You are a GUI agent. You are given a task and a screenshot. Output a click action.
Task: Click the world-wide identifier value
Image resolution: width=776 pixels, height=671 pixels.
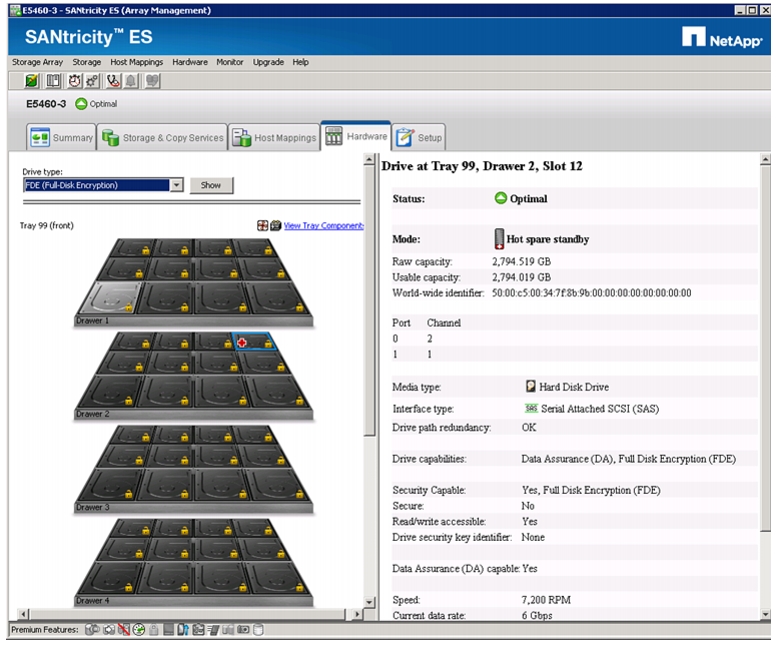click(591, 293)
